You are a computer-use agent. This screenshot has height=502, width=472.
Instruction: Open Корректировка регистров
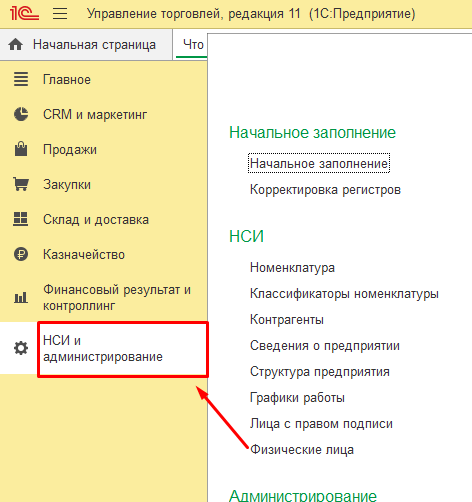coord(325,190)
